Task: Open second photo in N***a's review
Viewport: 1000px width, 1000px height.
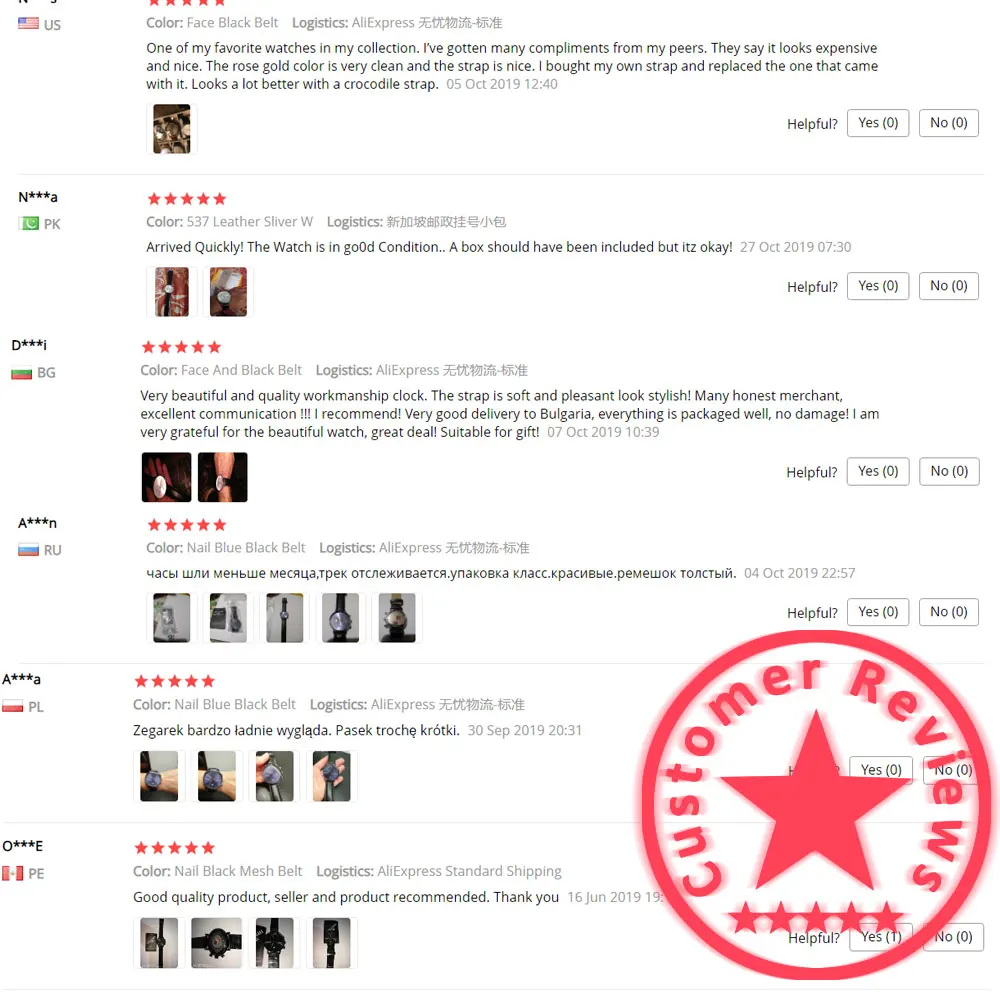Action: point(228,292)
